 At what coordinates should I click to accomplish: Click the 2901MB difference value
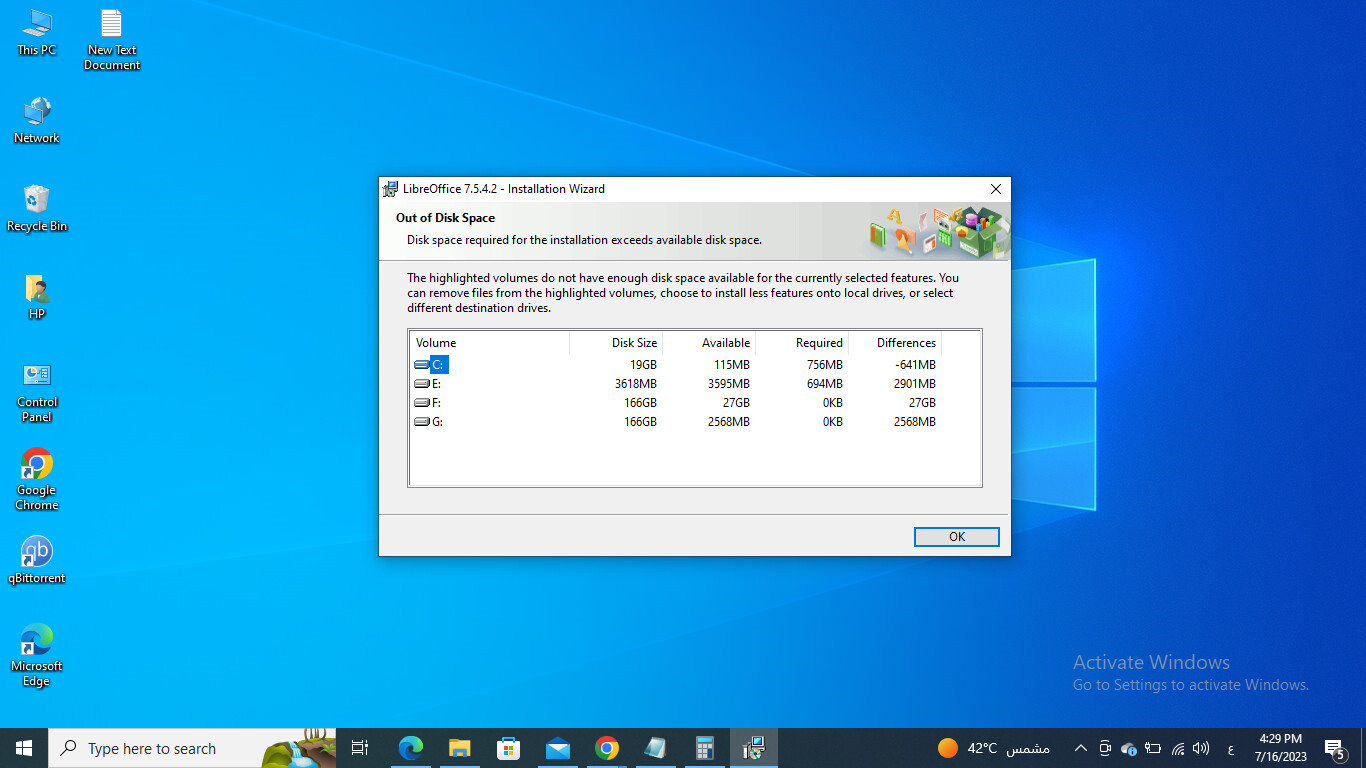[915, 384]
